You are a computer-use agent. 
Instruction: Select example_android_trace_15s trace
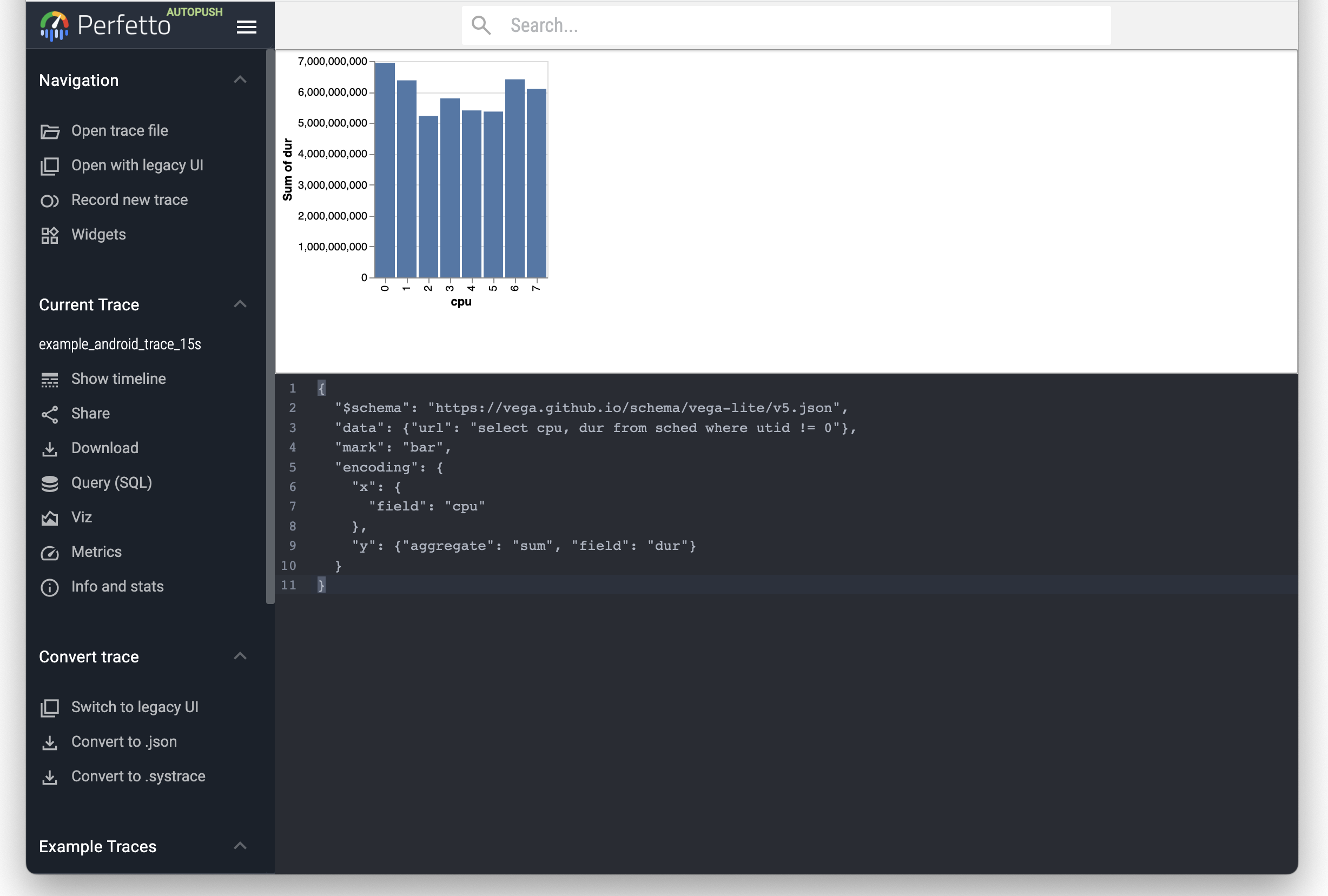[119, 344]
